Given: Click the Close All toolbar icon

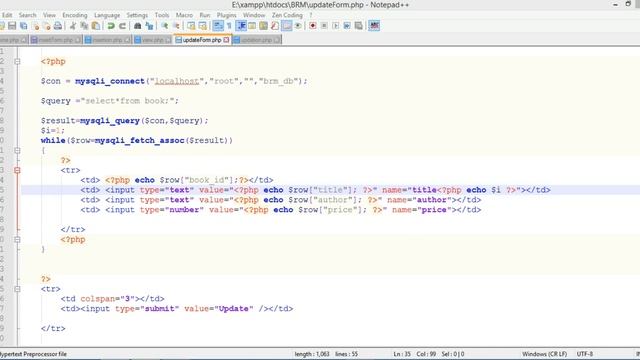Looking at the screenshot, I should [47, 26].
